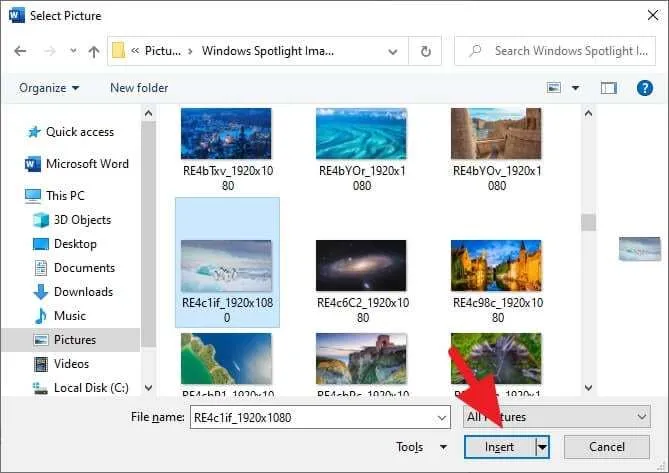Select RE4bTxv_1920x1080 night city thumbnail
The image size is (669, 473).
[x=226, y=133]
